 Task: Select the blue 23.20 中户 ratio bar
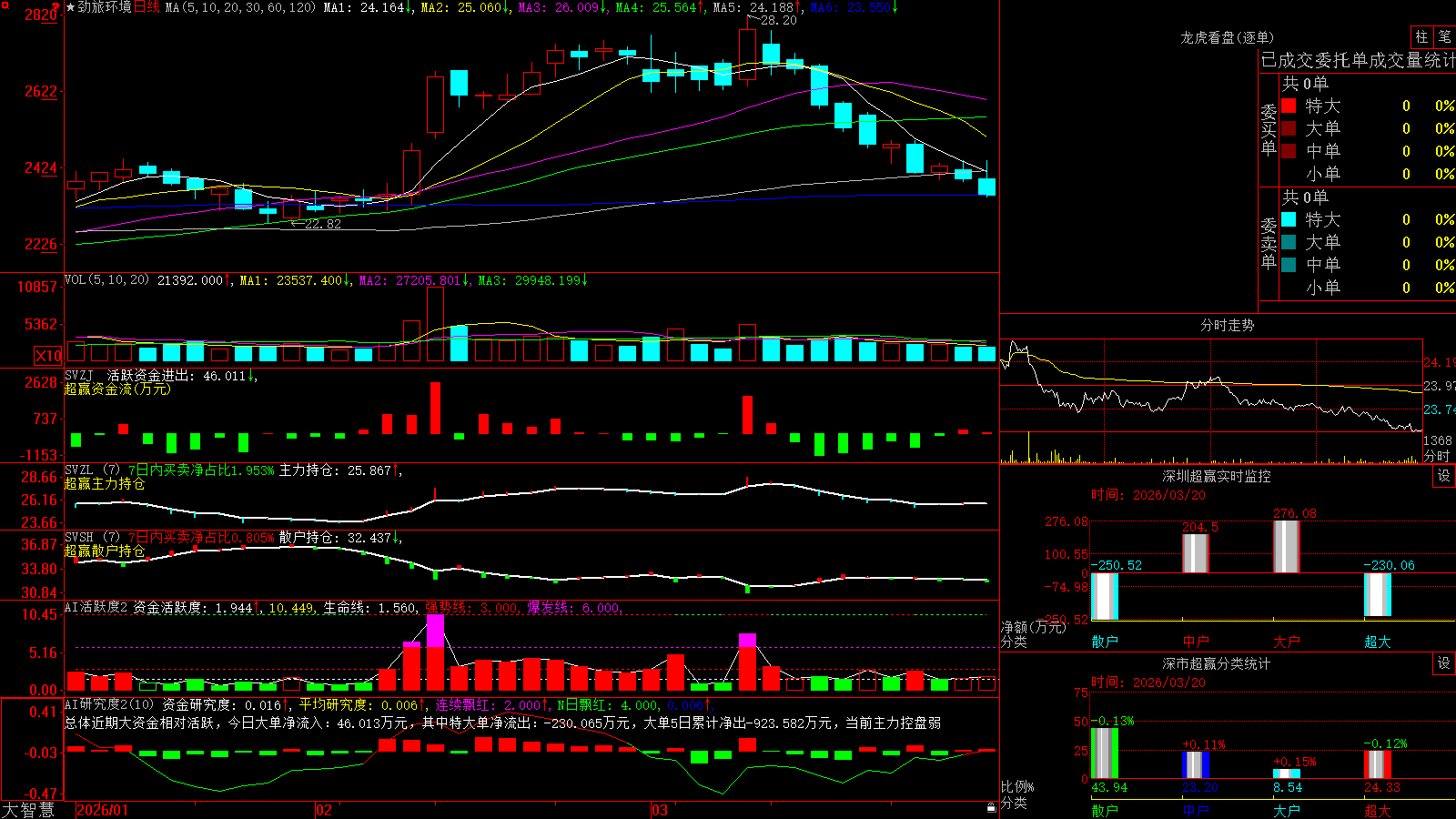(1196, 764)
